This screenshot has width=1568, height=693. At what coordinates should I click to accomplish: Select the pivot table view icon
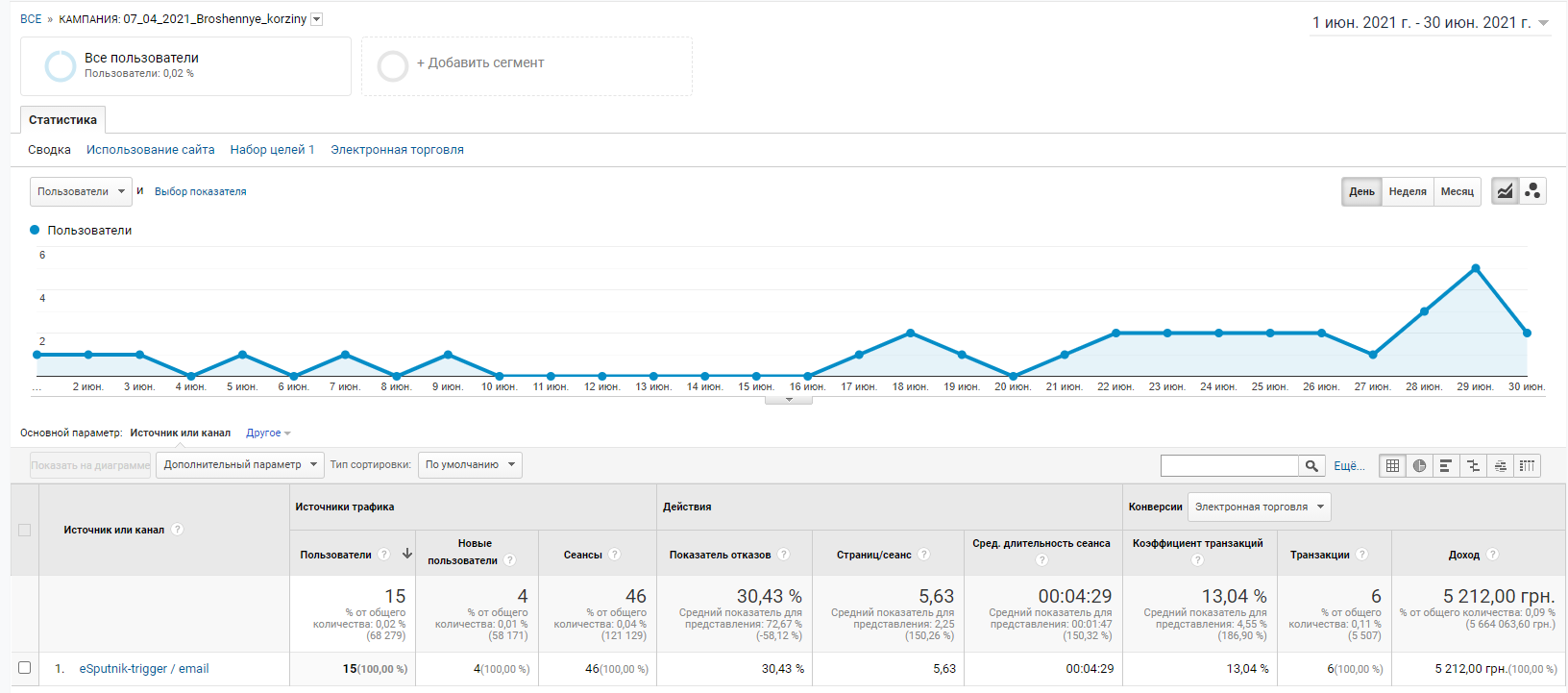pyautogui.click(x=1527, y=466)
